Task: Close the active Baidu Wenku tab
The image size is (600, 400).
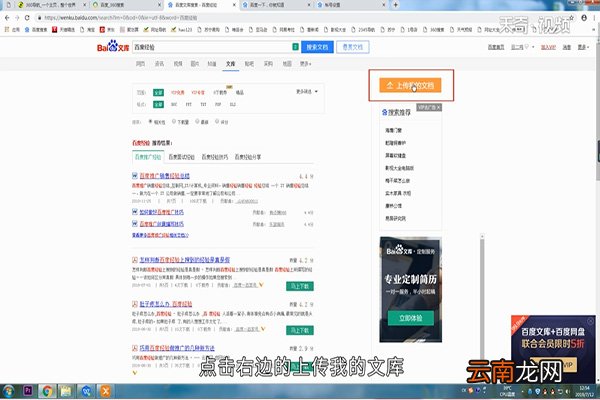Action: click(234, 5)
